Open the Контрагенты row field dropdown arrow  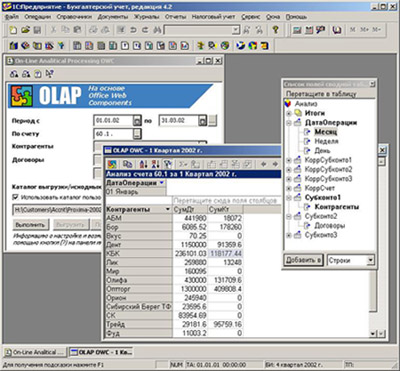168,209
